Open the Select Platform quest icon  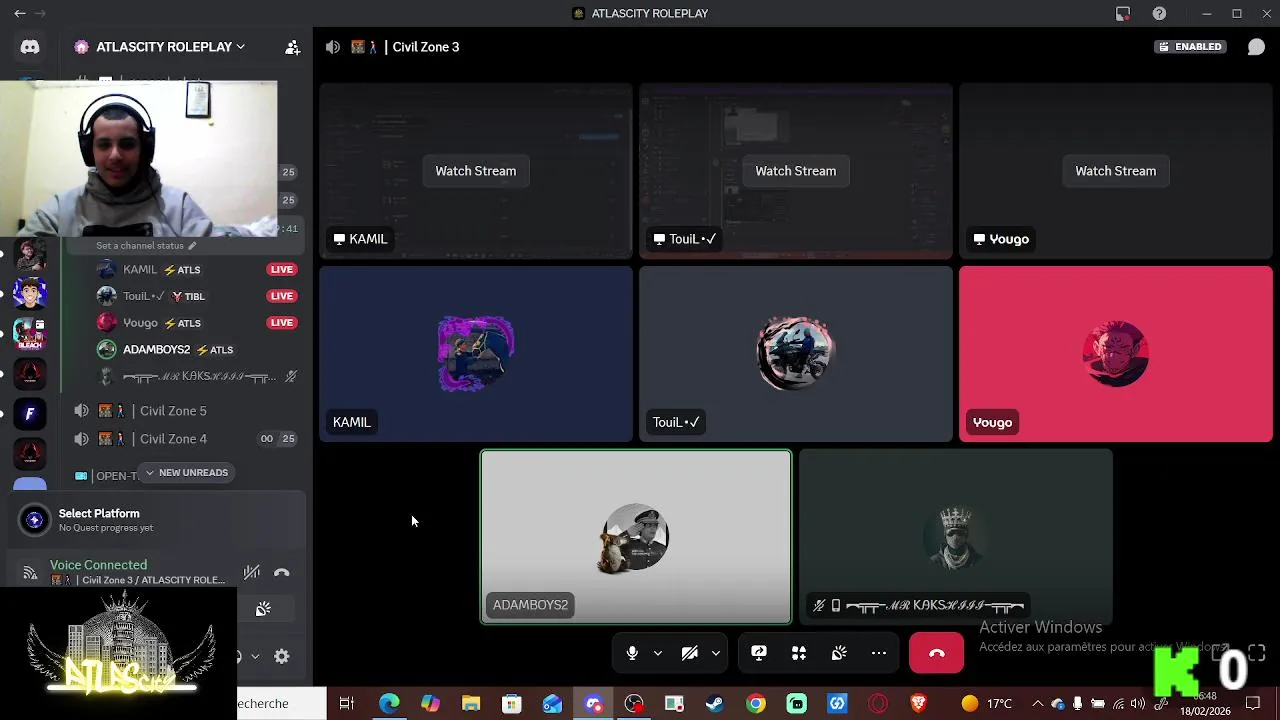pyautogui.click(x=35, y=520)
